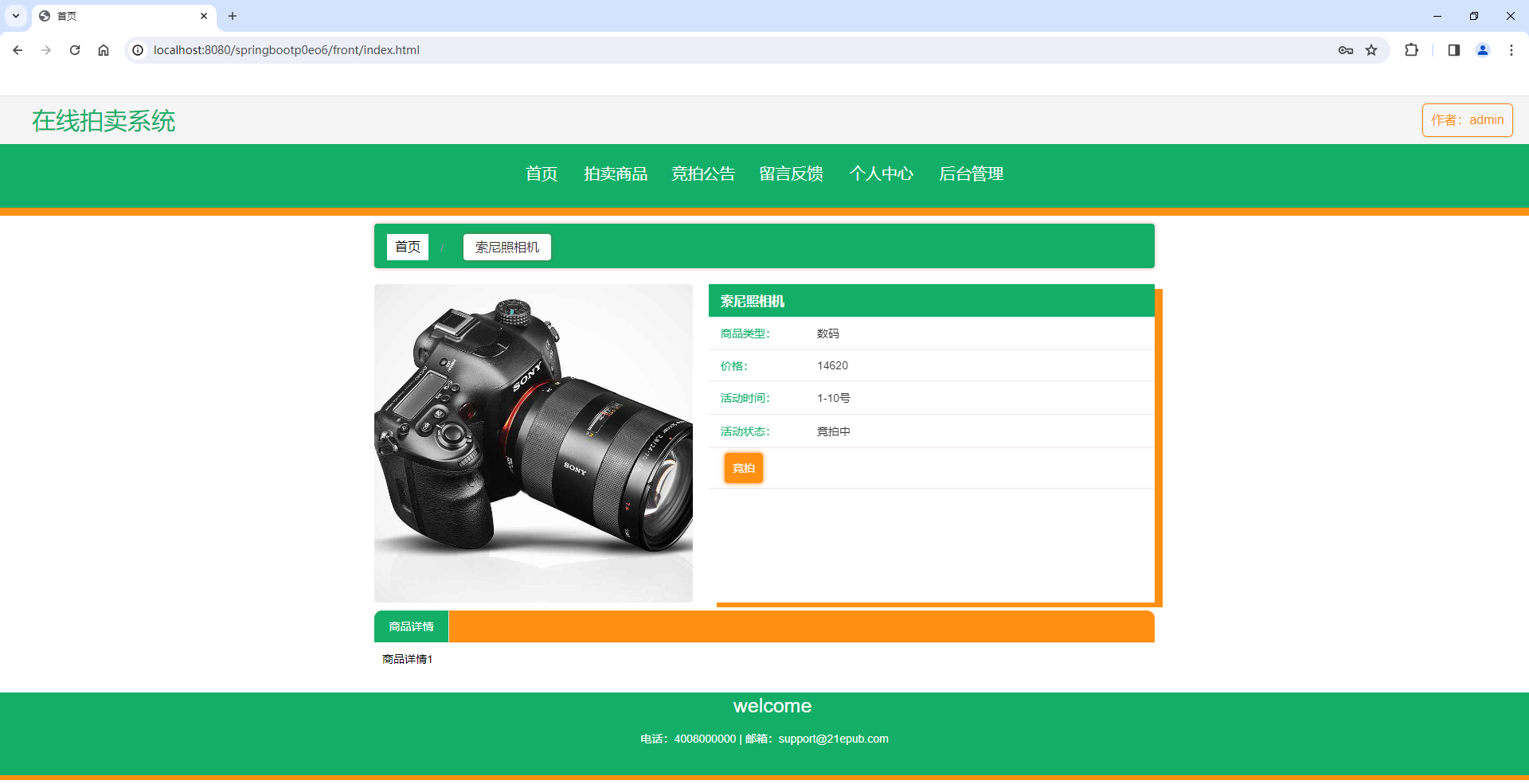Click the activity time value 1-10号
This screenshot has height=784, width=1529.
(x=834, y=398)
